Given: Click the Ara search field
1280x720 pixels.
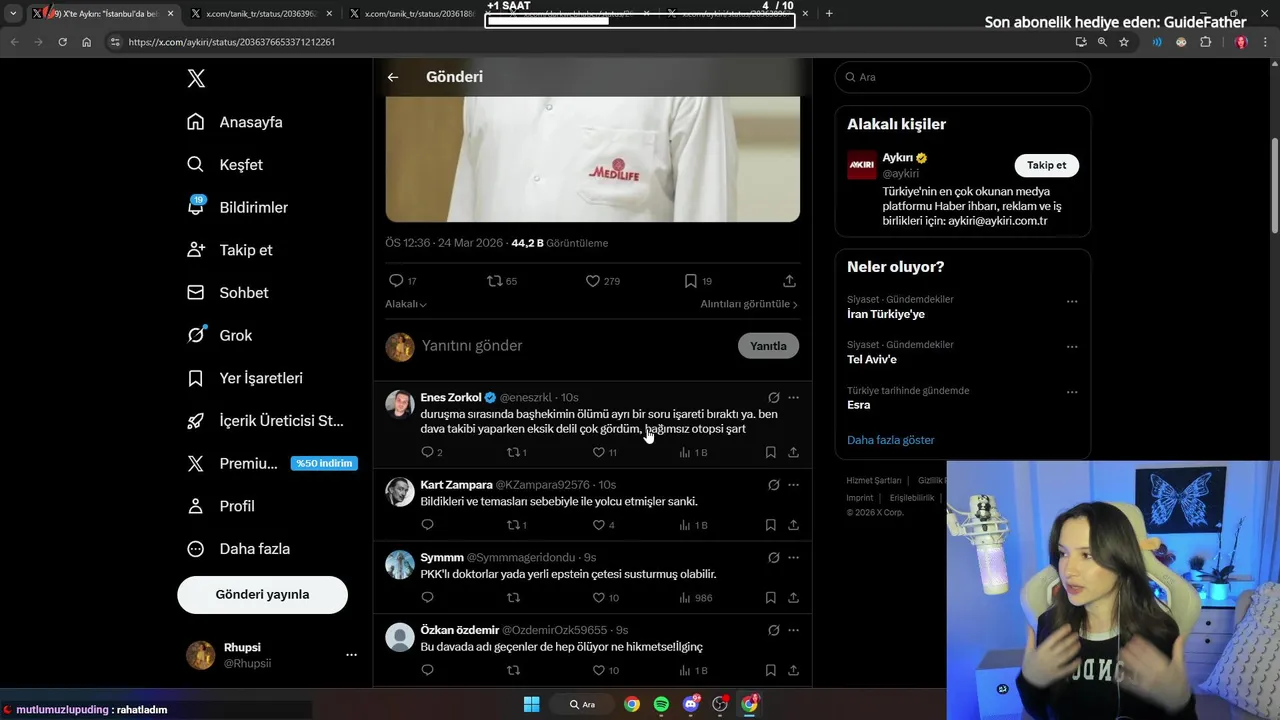Looking at the screenshot, I should (x=962, y=77).
